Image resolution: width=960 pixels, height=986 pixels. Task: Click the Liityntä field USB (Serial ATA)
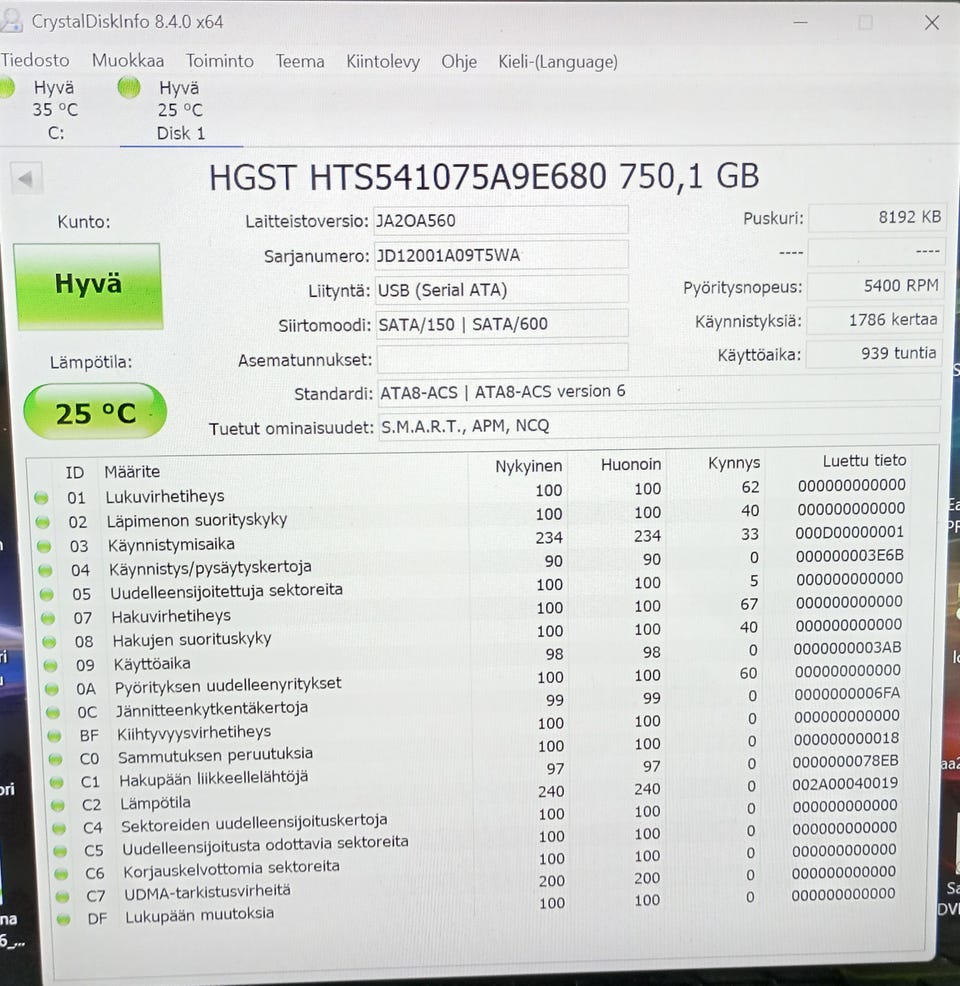point(502,290)
